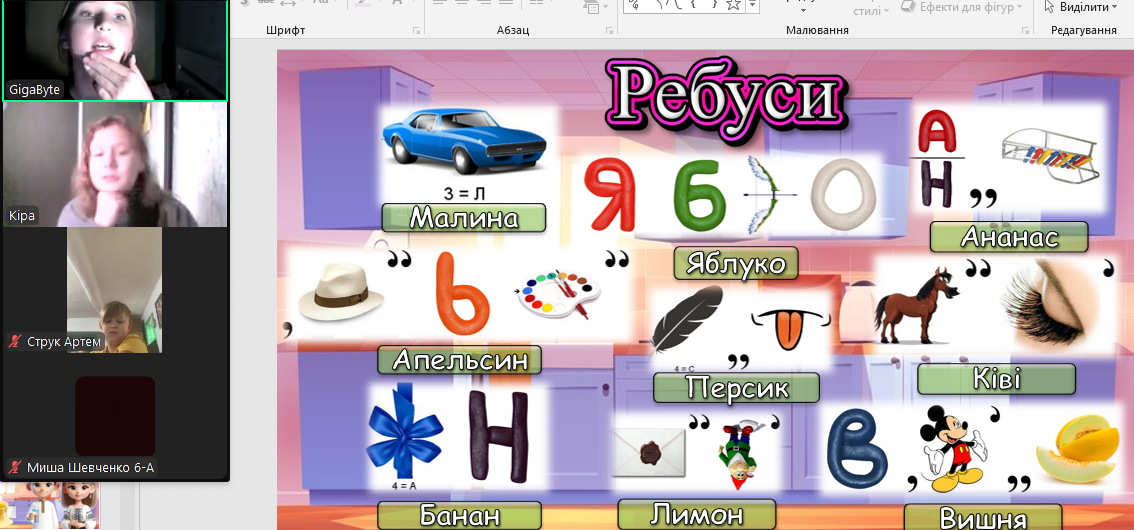
Task: Click muted microphone icon for Струк Артем
Action: 15,342
